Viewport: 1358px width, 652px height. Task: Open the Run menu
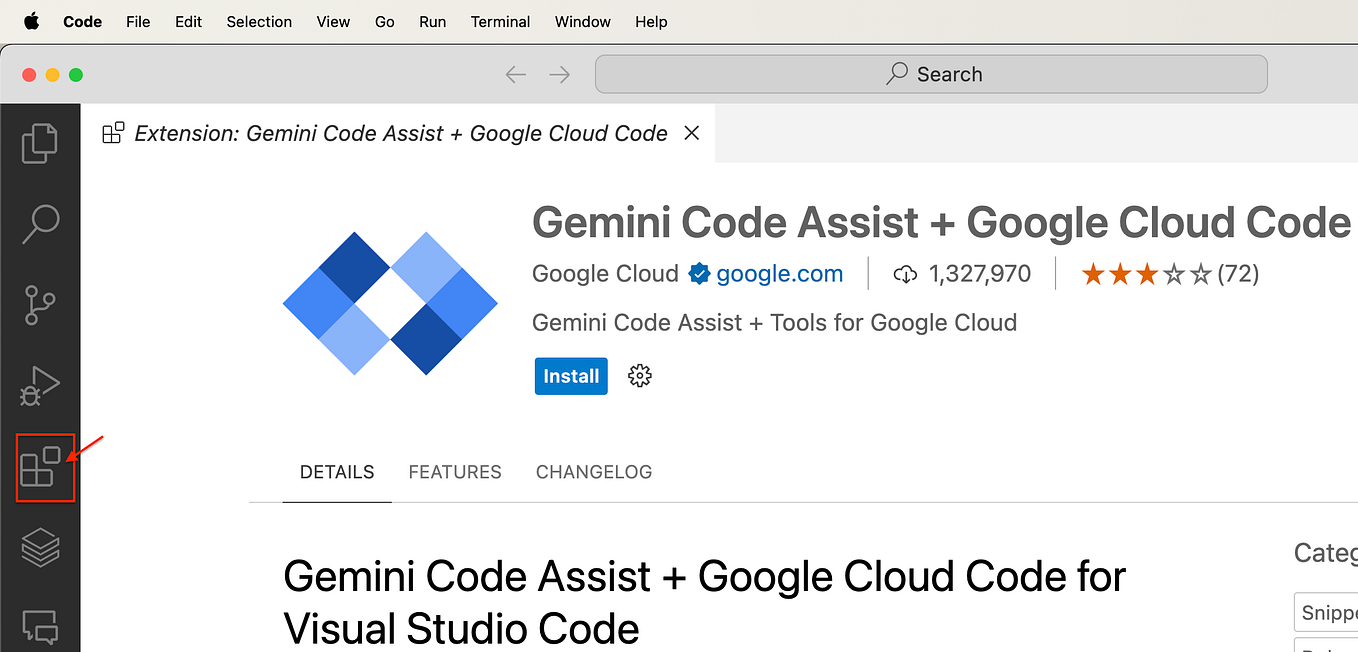point(433,21)
